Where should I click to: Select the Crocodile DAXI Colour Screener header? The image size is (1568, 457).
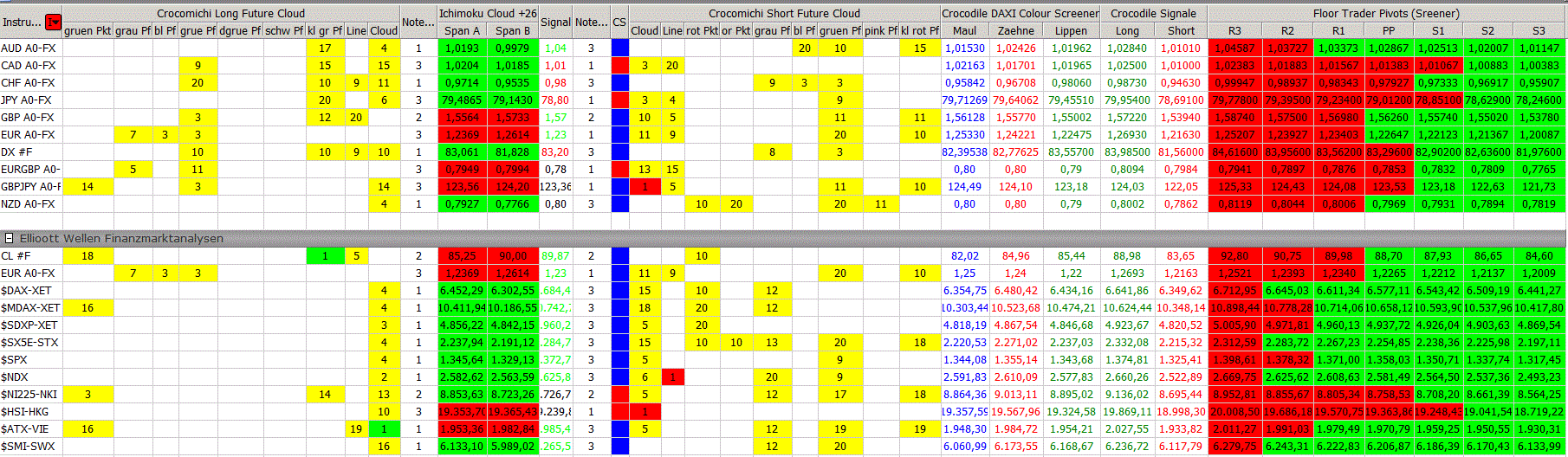click(x=1020, y=13)
